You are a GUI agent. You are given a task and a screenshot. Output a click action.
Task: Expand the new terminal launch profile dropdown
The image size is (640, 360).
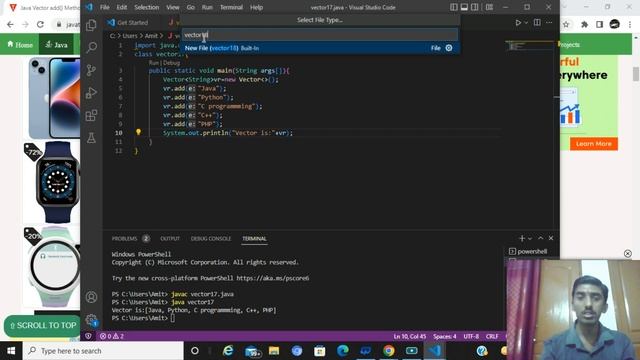[x=530, y=238]
